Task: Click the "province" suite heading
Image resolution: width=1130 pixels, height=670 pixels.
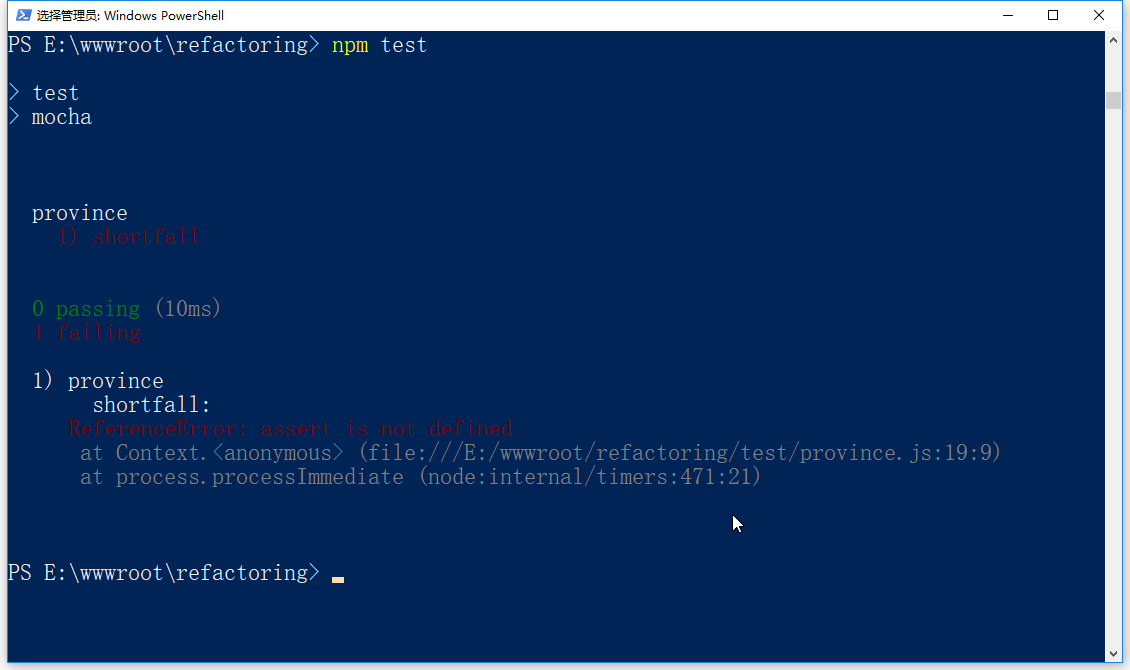Action: click(x=80, y=213)
